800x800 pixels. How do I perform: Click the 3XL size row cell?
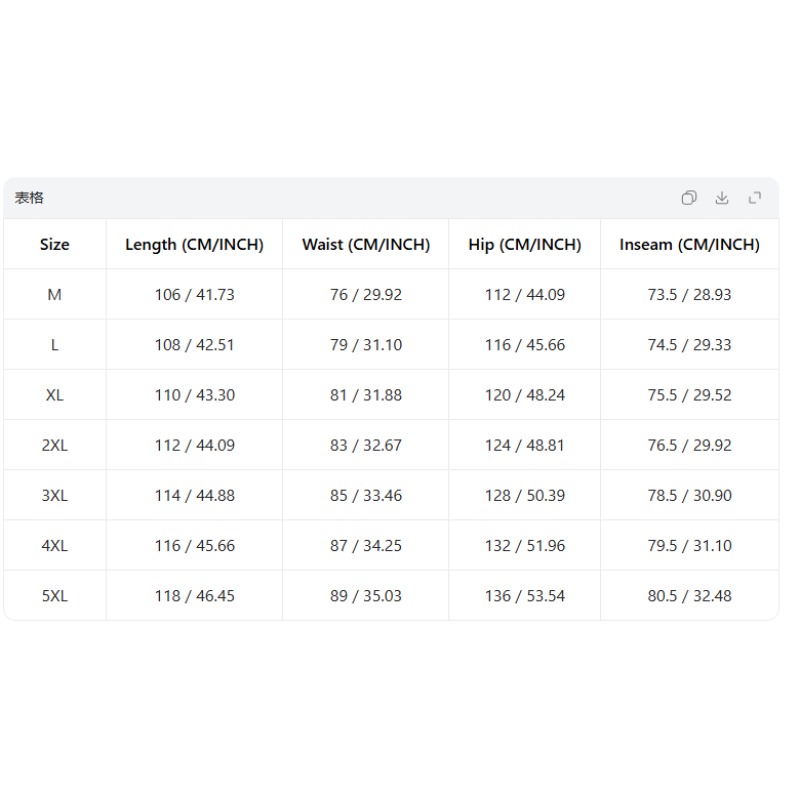pos(55,495)
